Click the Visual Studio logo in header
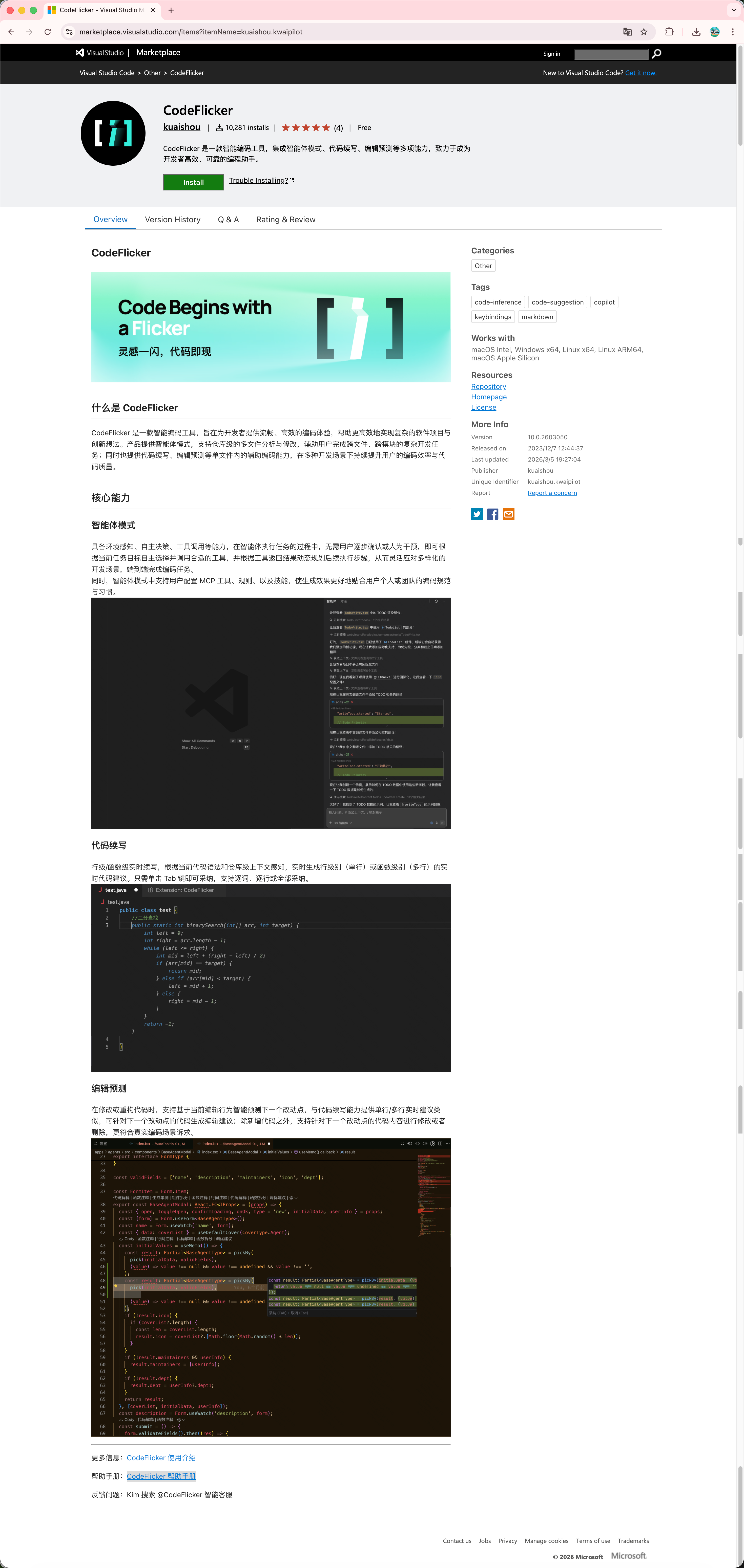Screen dimensions: 744x1568 point(99,53)
